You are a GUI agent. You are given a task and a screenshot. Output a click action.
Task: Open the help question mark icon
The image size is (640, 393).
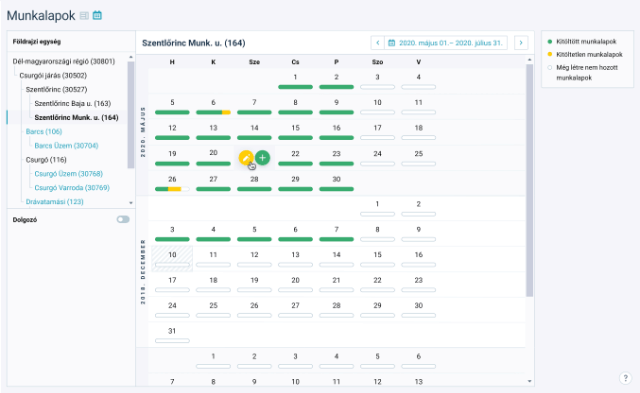(625, 378)
